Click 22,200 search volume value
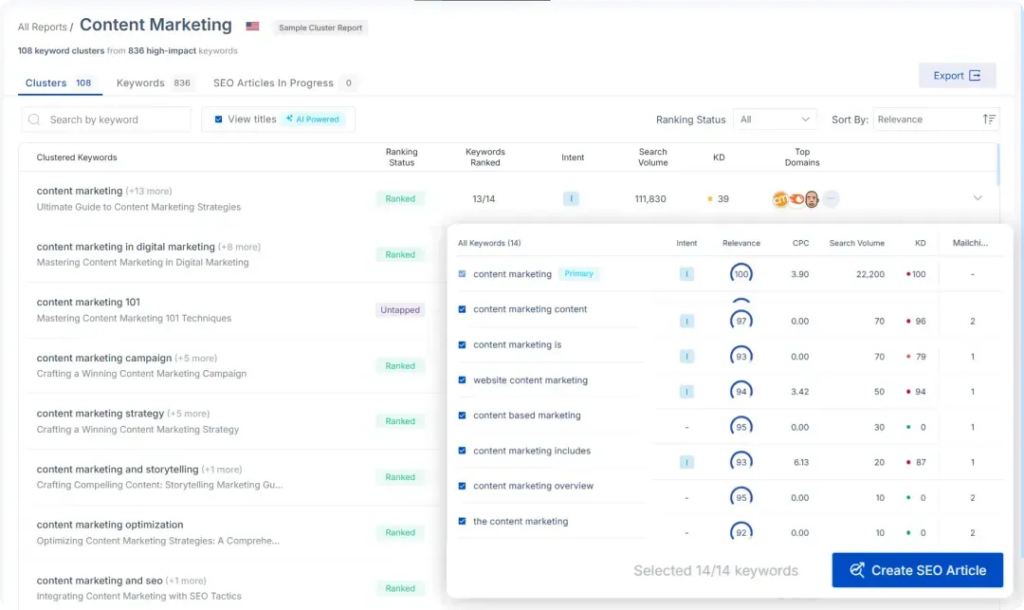This screenshot has height=610, width=1024. [x=870, y=274]
